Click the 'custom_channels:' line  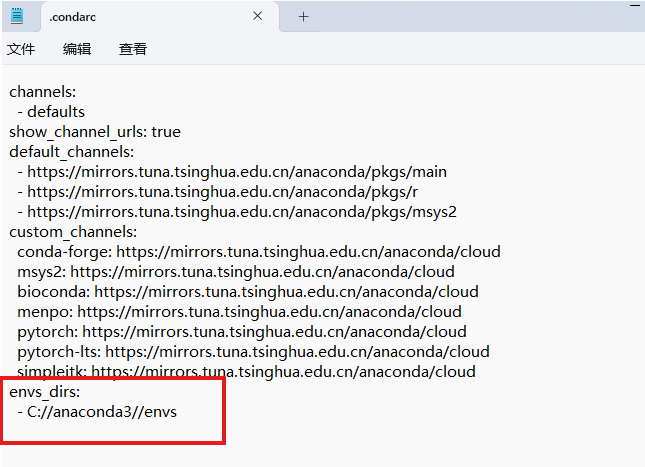point(73,232)
